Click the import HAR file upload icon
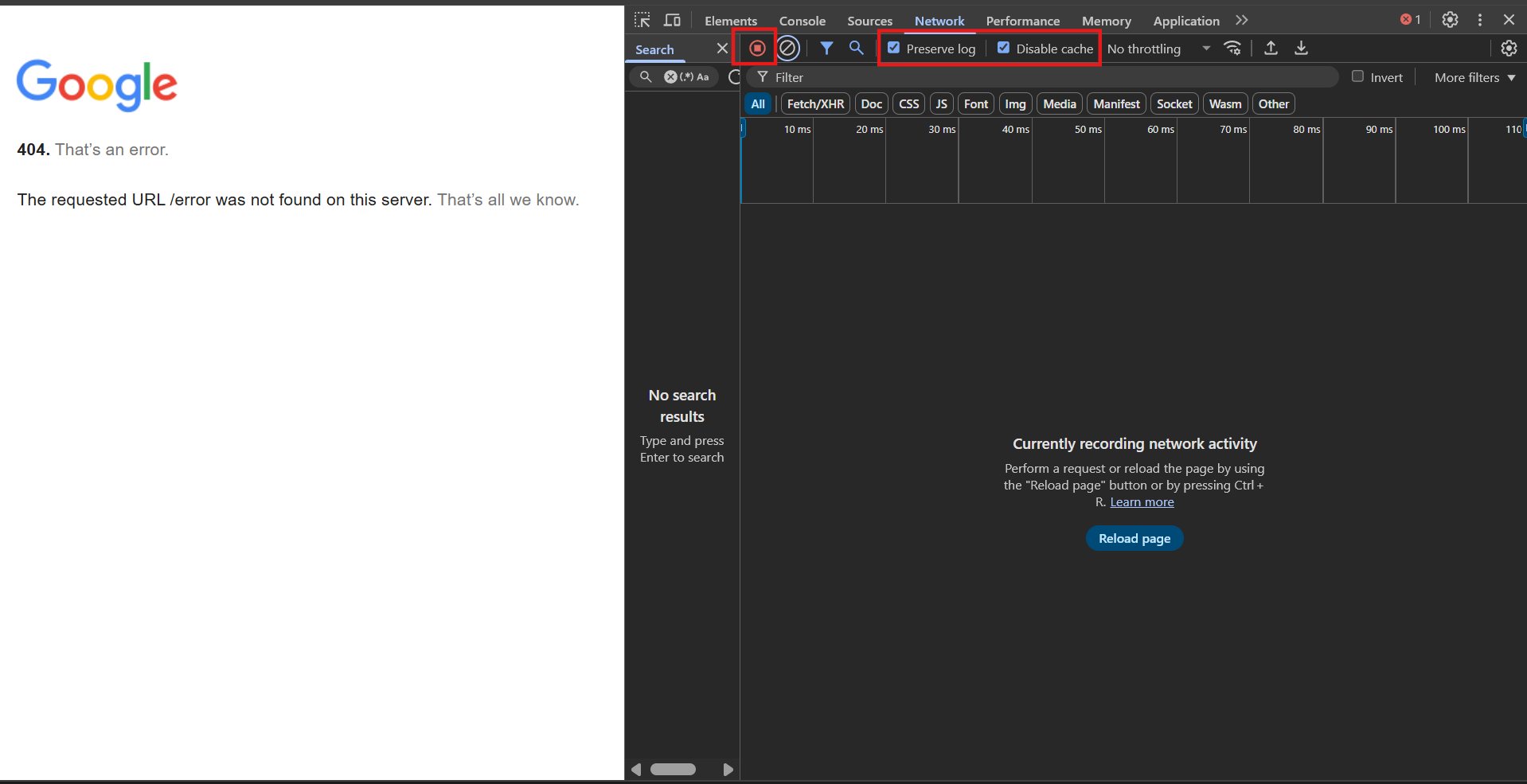Viewport: 1527px width, 784px height. pos(1271,49)
